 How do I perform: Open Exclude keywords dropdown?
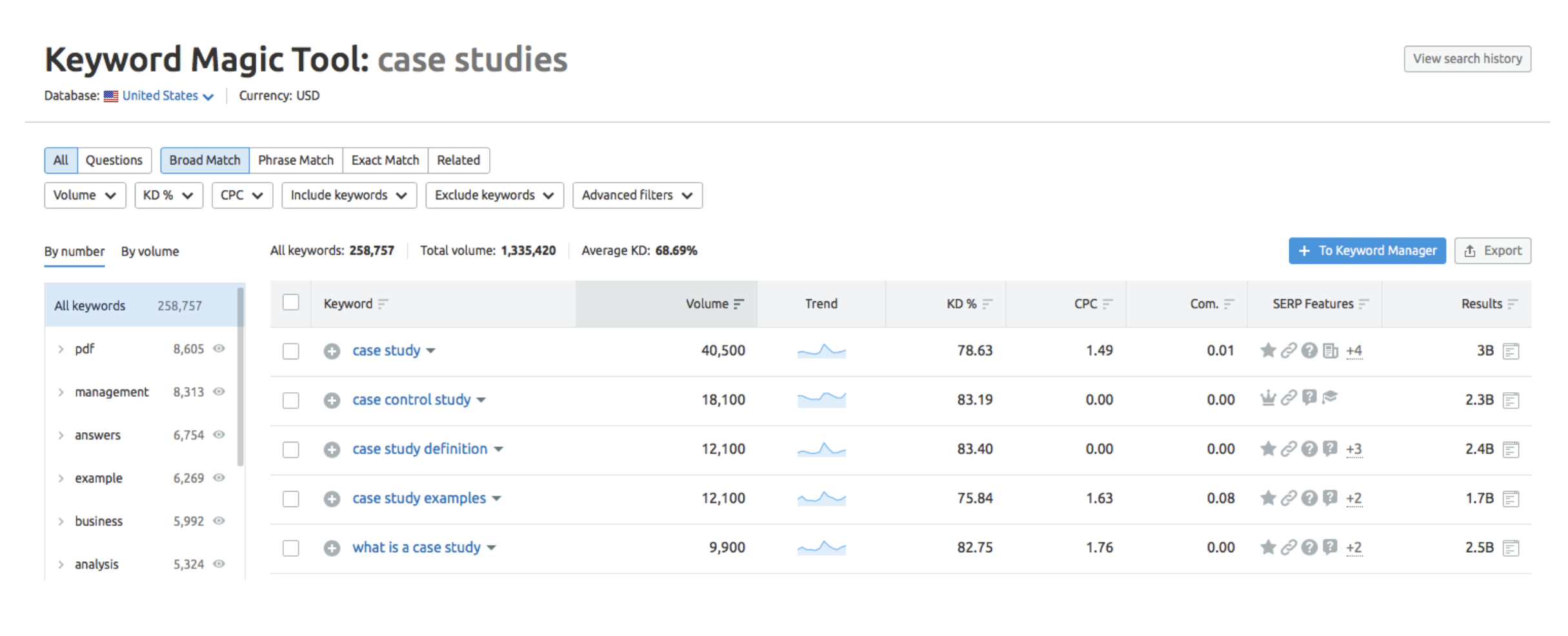pyautogui.click(x=494, y=195)
